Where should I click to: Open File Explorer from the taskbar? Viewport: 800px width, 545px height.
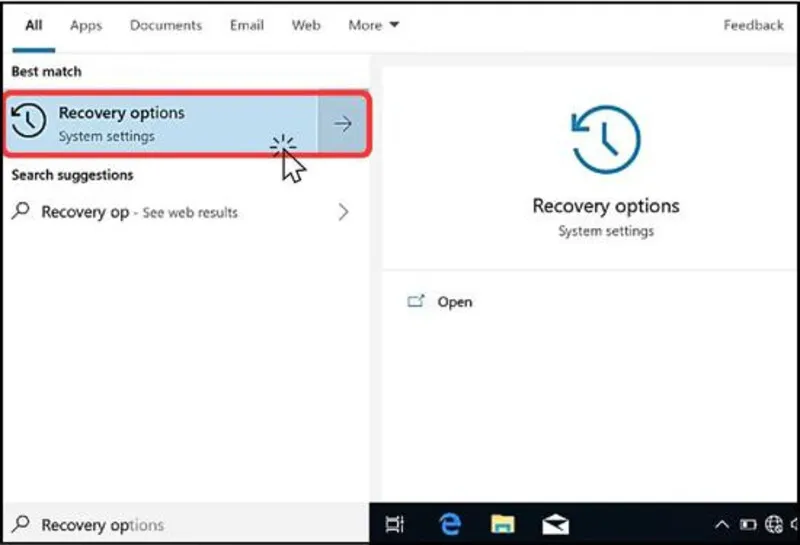tap(503, 524)
